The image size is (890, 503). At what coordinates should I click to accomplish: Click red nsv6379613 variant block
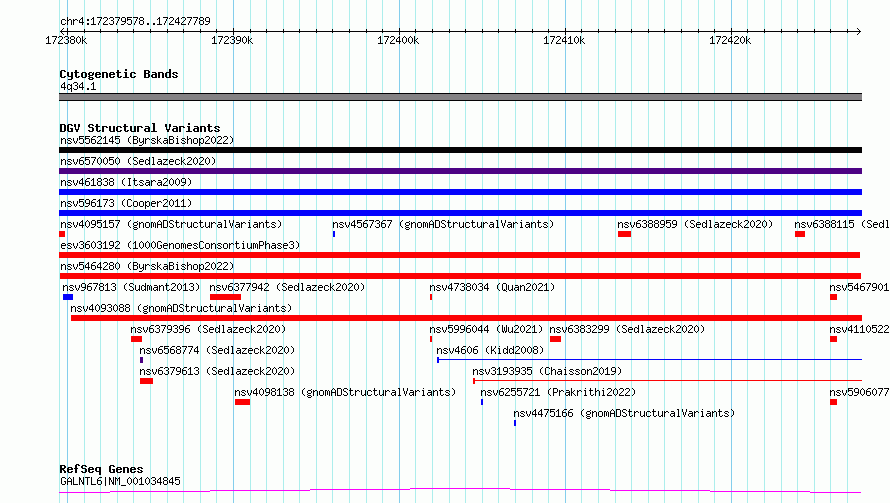pyautogui.click(x=146, y=381)
